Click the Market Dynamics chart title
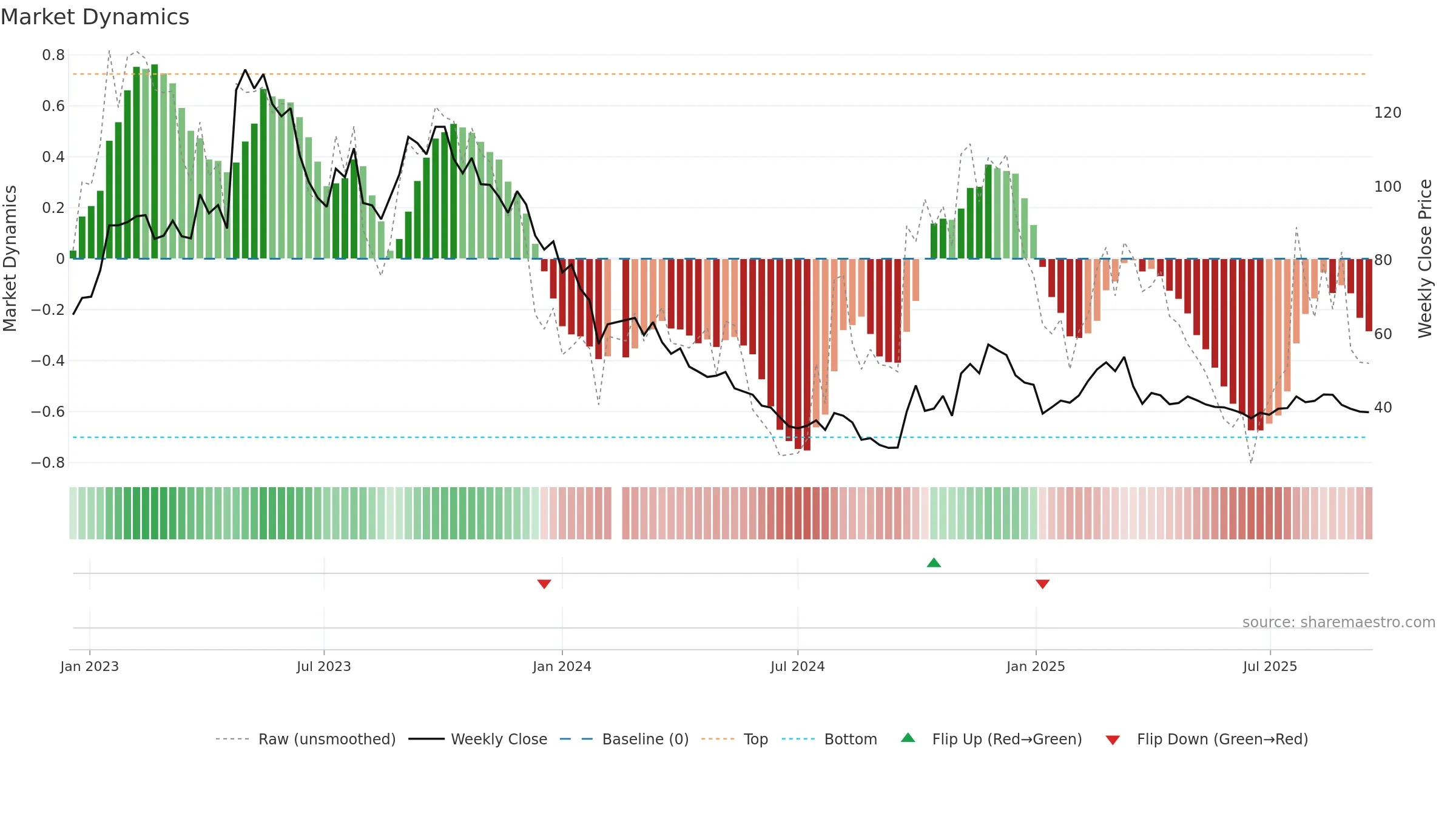 coord(95,17)
